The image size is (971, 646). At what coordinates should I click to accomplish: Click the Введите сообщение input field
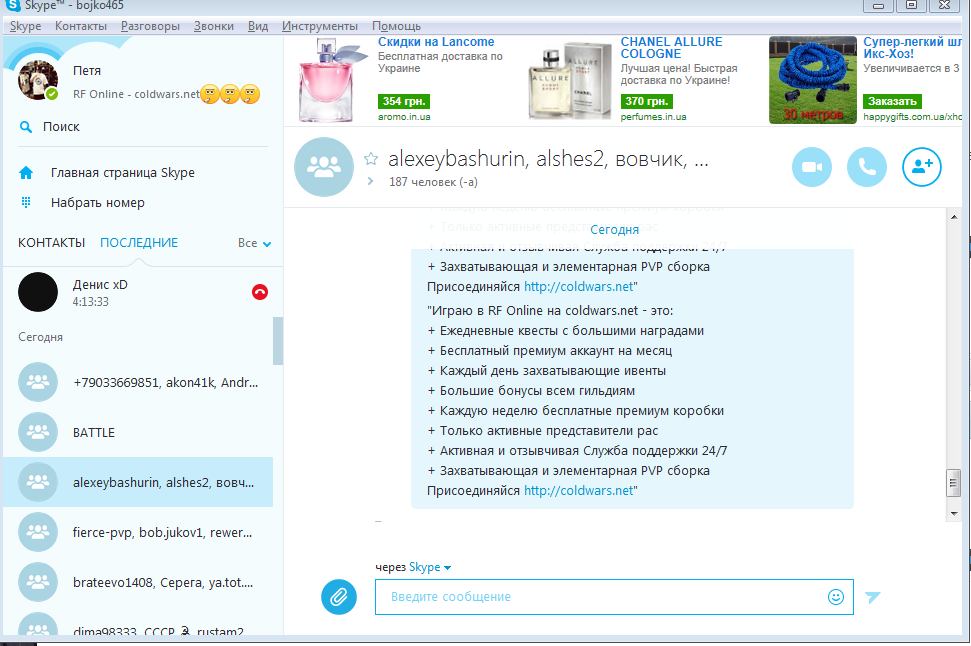[614, 597]
